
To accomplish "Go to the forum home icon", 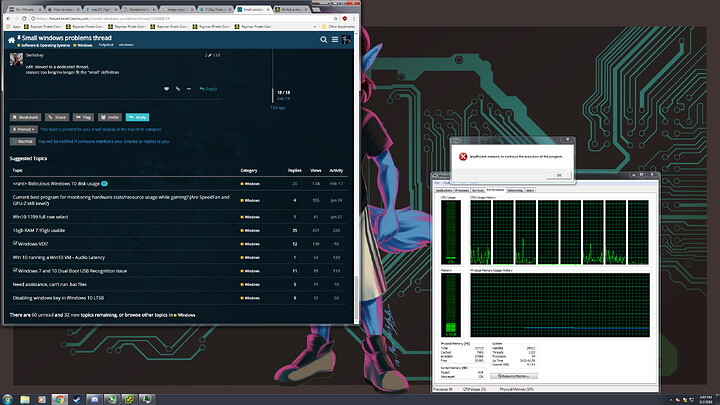I will click(x=11, y=40).
